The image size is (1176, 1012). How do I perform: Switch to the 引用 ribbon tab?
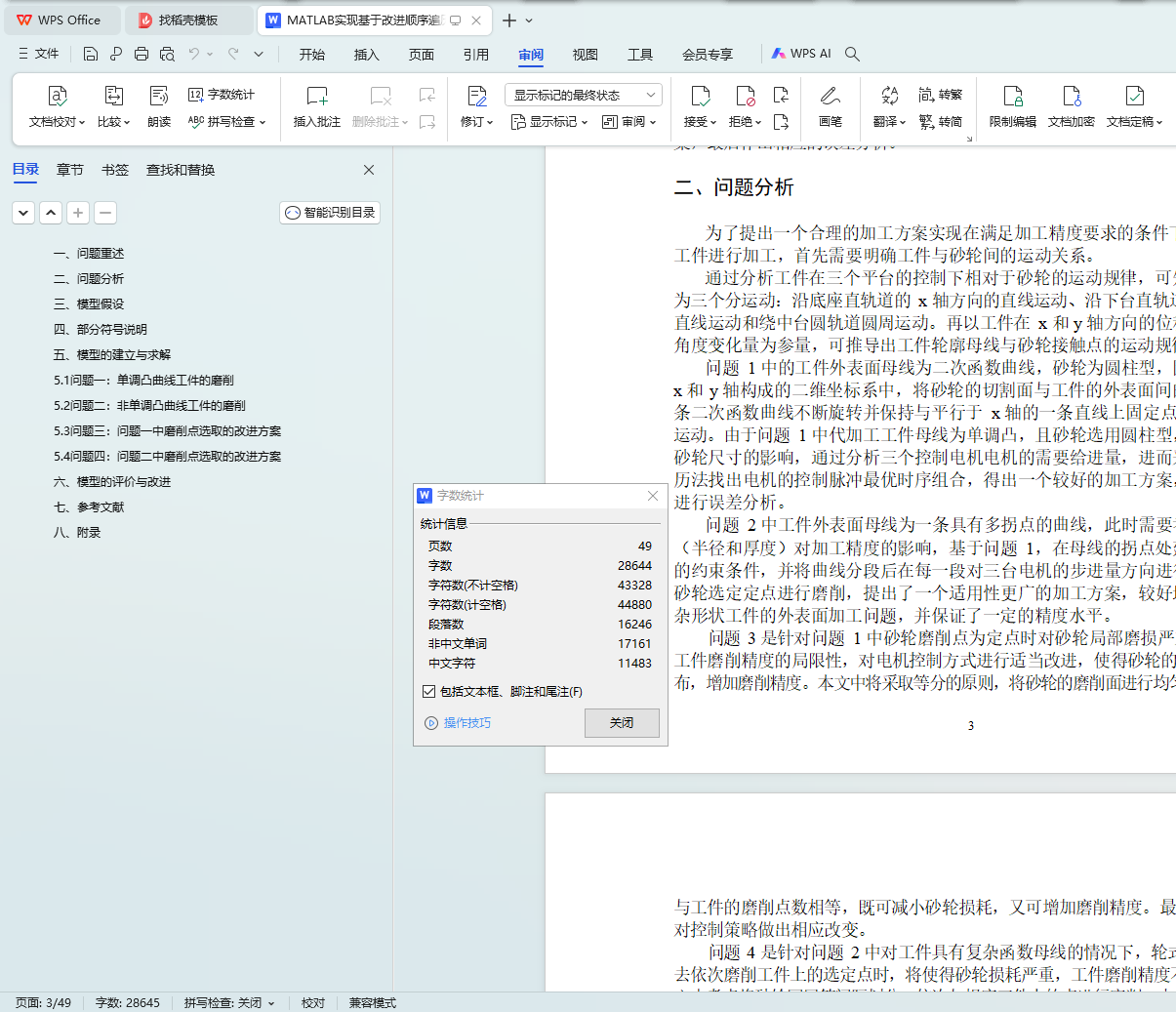coord(476,55)
